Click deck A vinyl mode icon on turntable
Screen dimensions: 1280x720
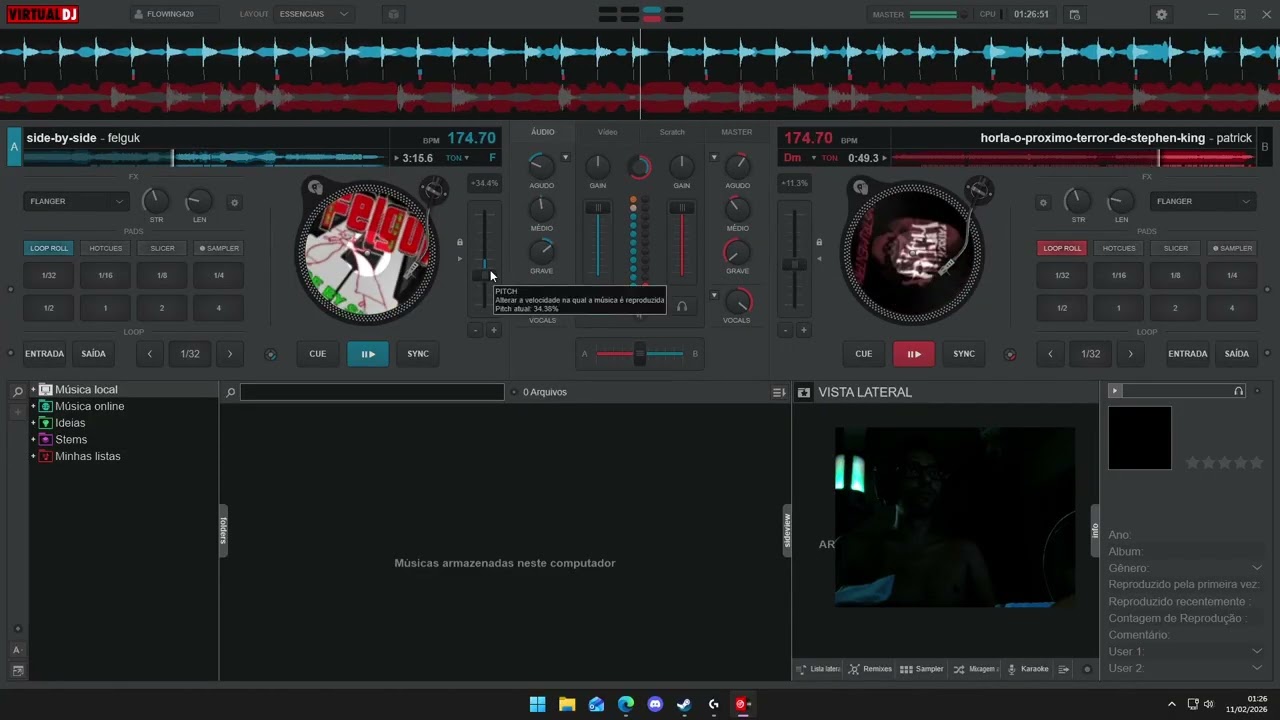click(315, 187)
